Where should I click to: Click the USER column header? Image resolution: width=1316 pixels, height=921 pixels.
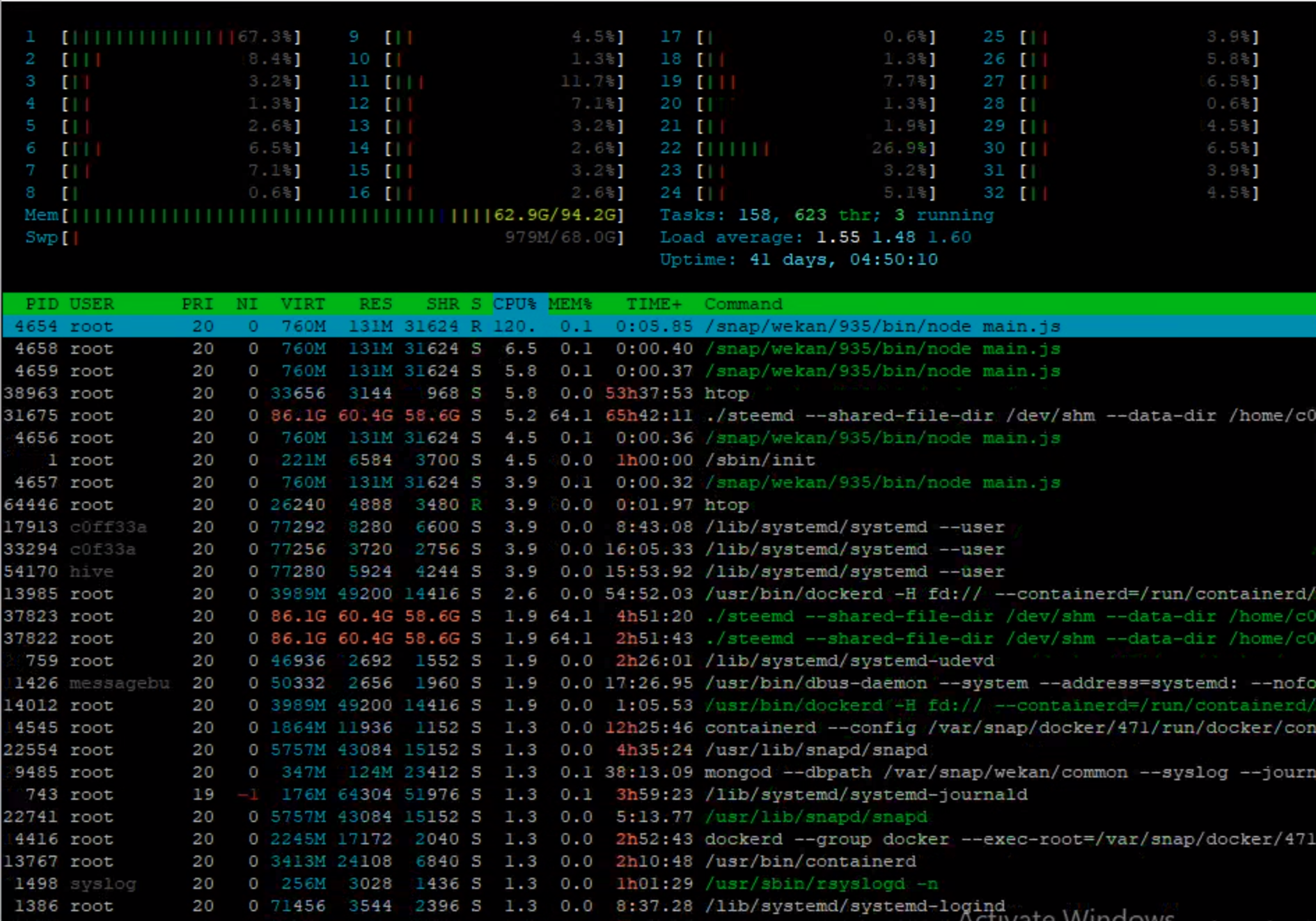91,304
